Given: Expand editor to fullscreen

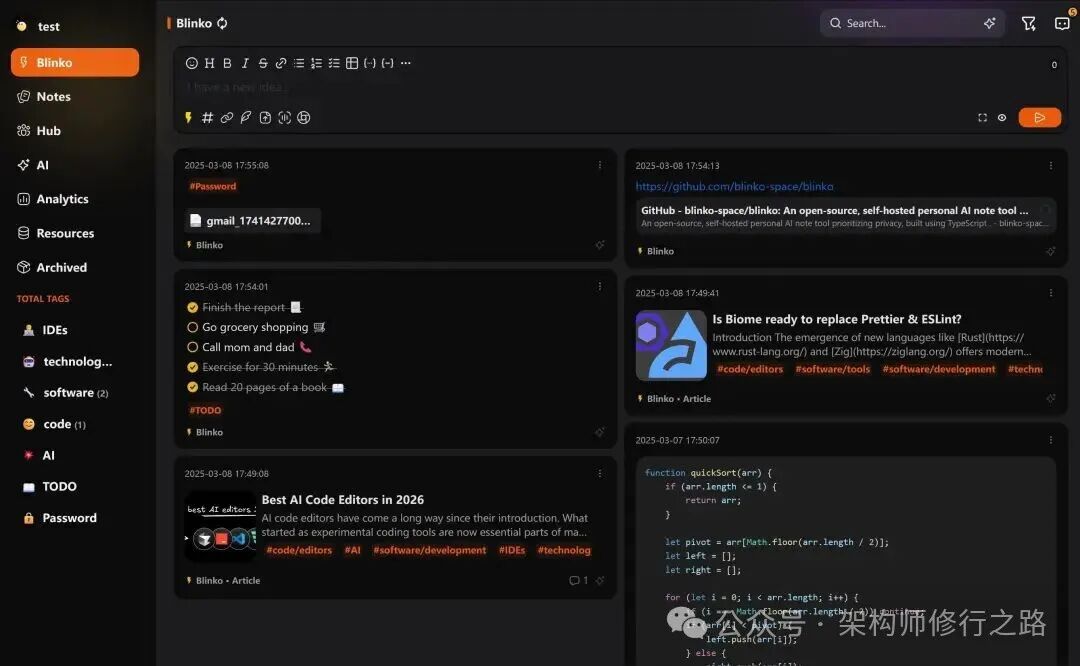Looking at the screenshot, I should [983, 118].
